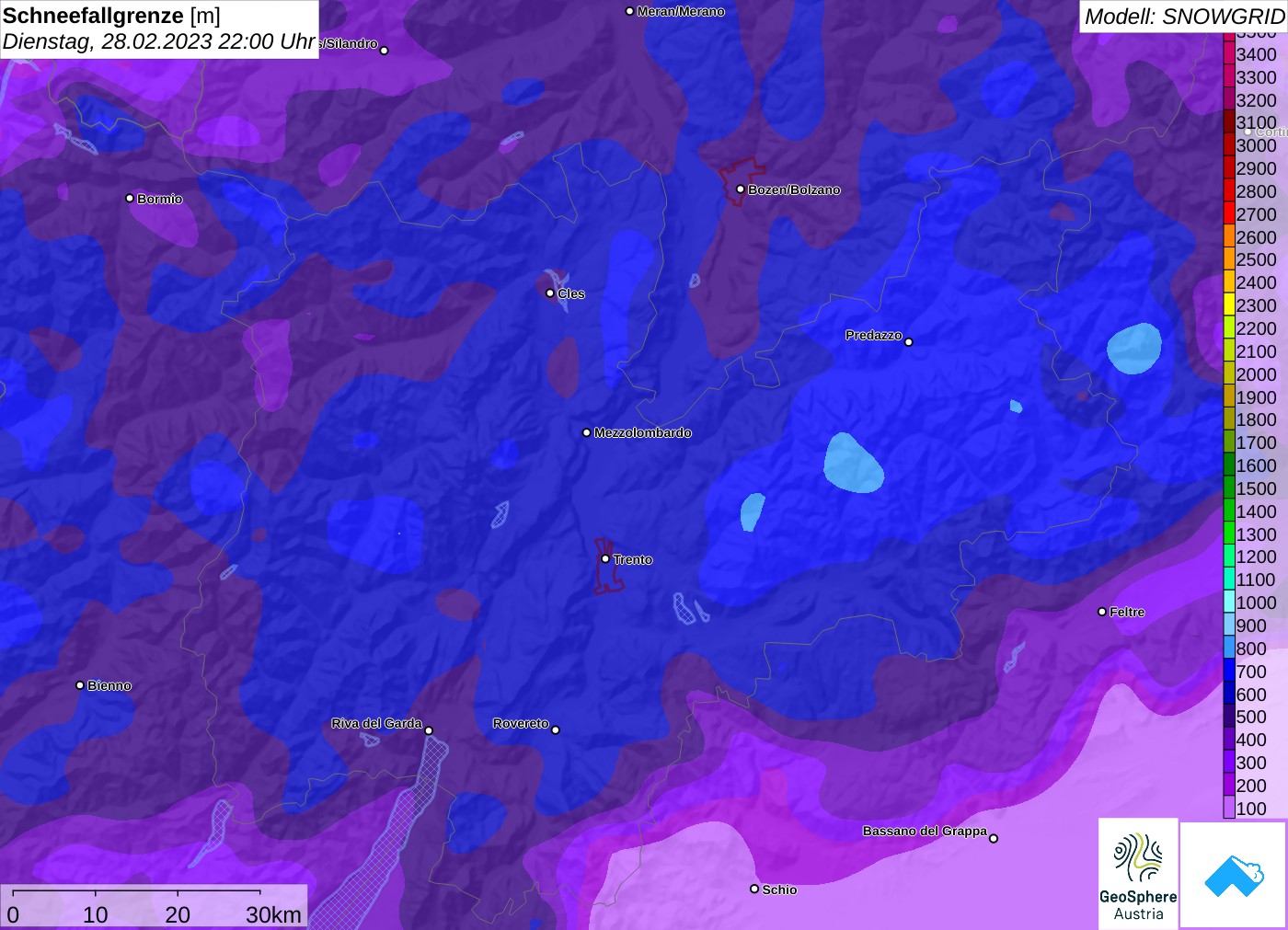Click the Trento city marker
Screen dimensions: 1288x930
coord(605,558)
